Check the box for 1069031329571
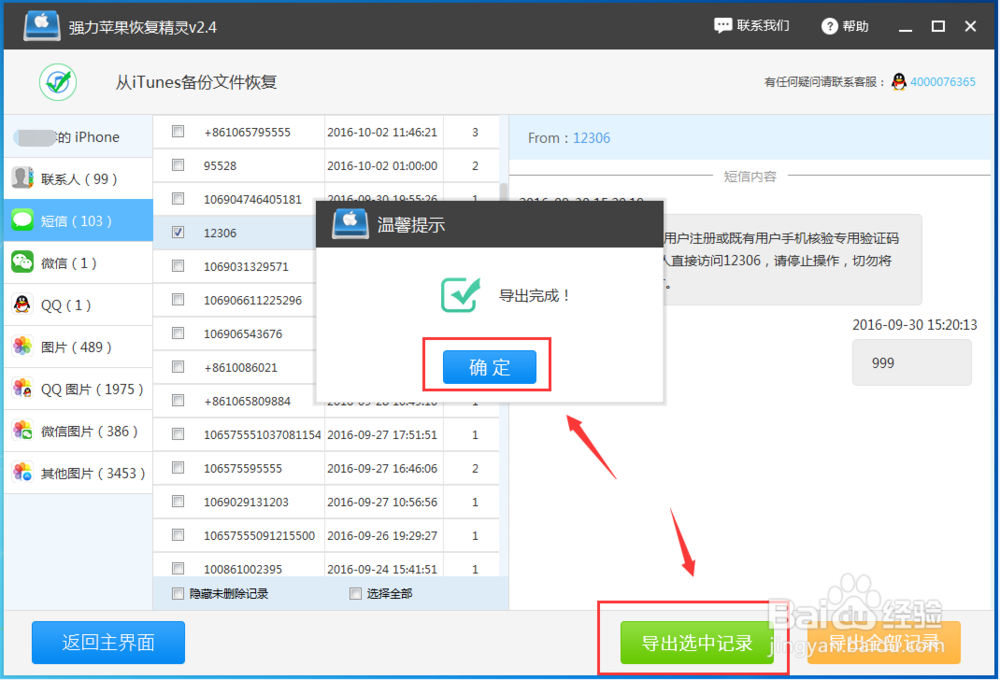The width and height of the screenshot is (1000, 680). (x=178, y=266)
